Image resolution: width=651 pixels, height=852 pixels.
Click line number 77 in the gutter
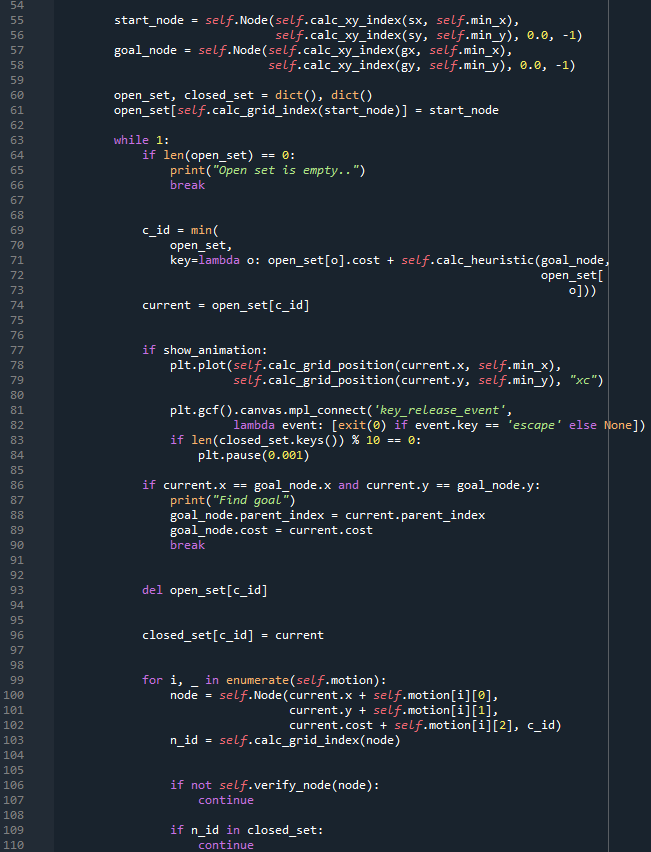[x=17, y=350]
